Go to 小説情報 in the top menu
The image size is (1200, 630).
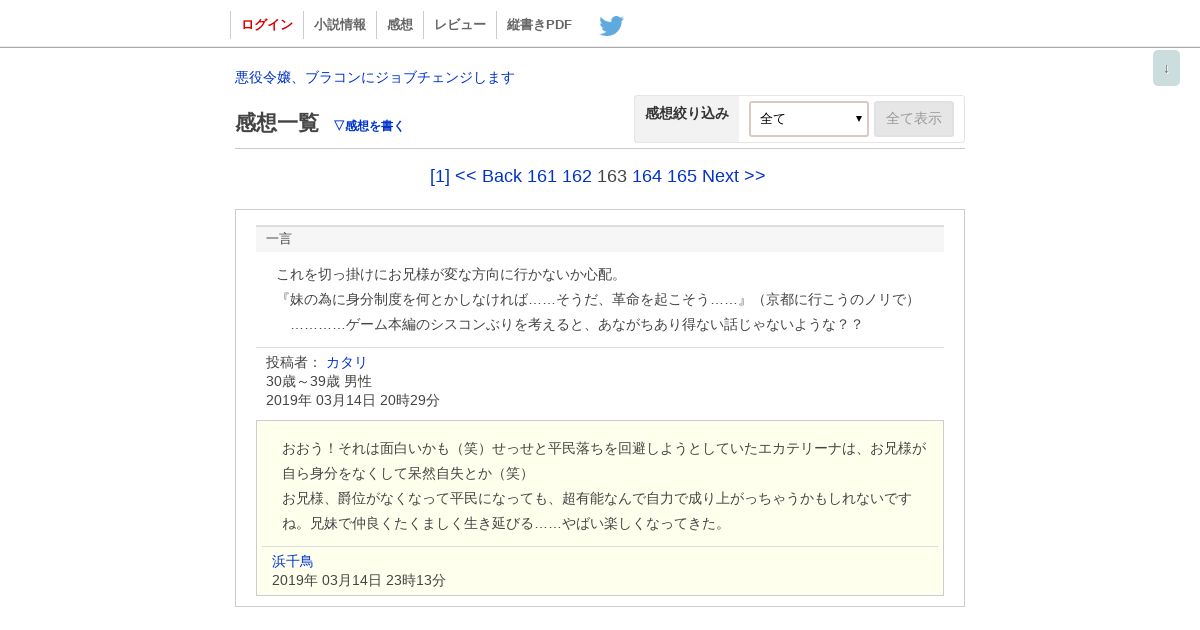click(x=340, y=25)
